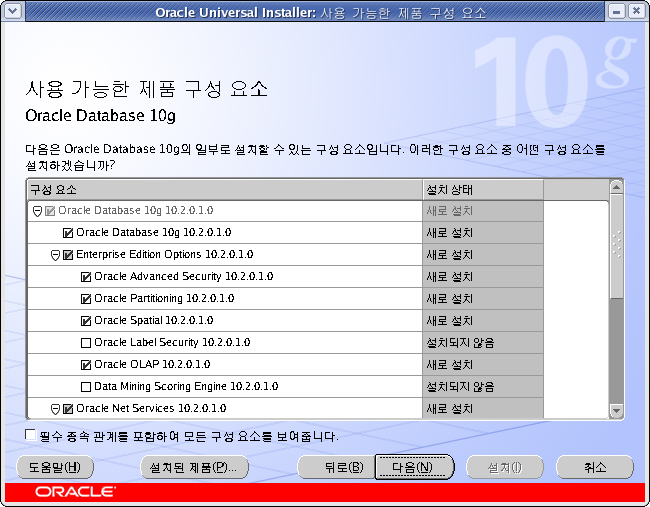
Task: Uncheck the child Oracle Database 10g 10.2.0.1.0 checkbox
Action: pos(68,233)
